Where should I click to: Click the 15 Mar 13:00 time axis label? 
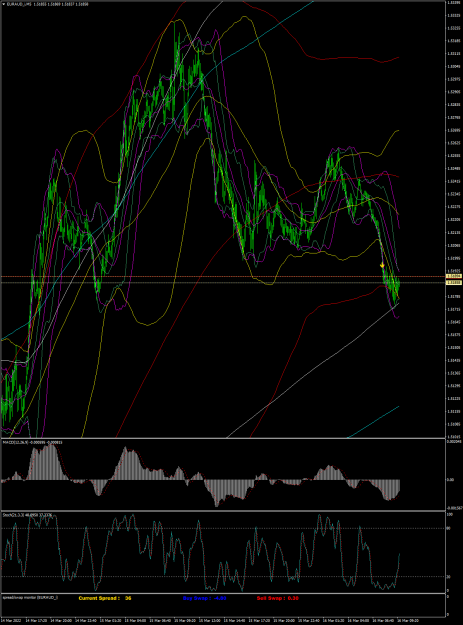[209, 621]
